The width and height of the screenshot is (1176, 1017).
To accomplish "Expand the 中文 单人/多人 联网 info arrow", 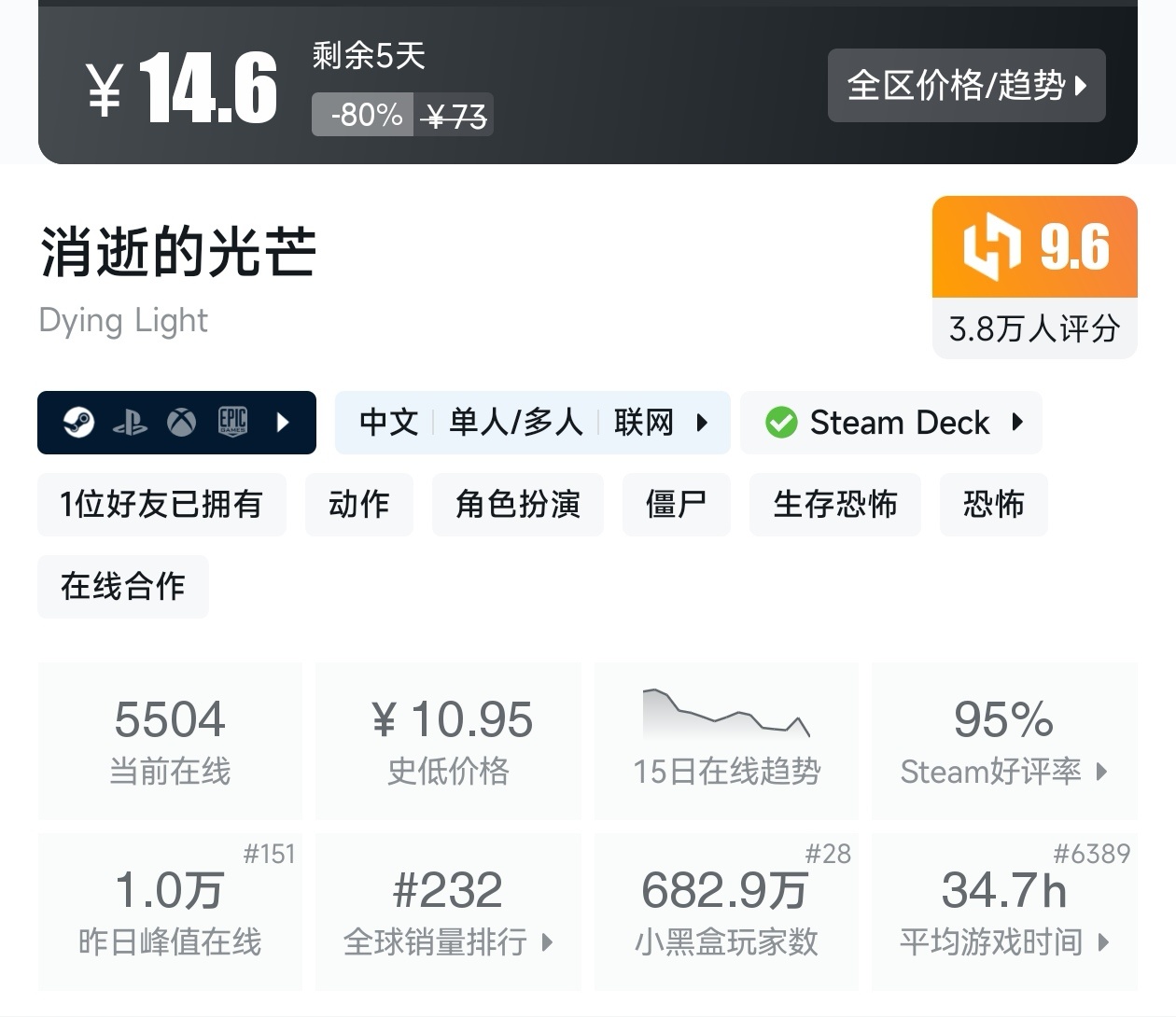I will [x=702, y=423].
